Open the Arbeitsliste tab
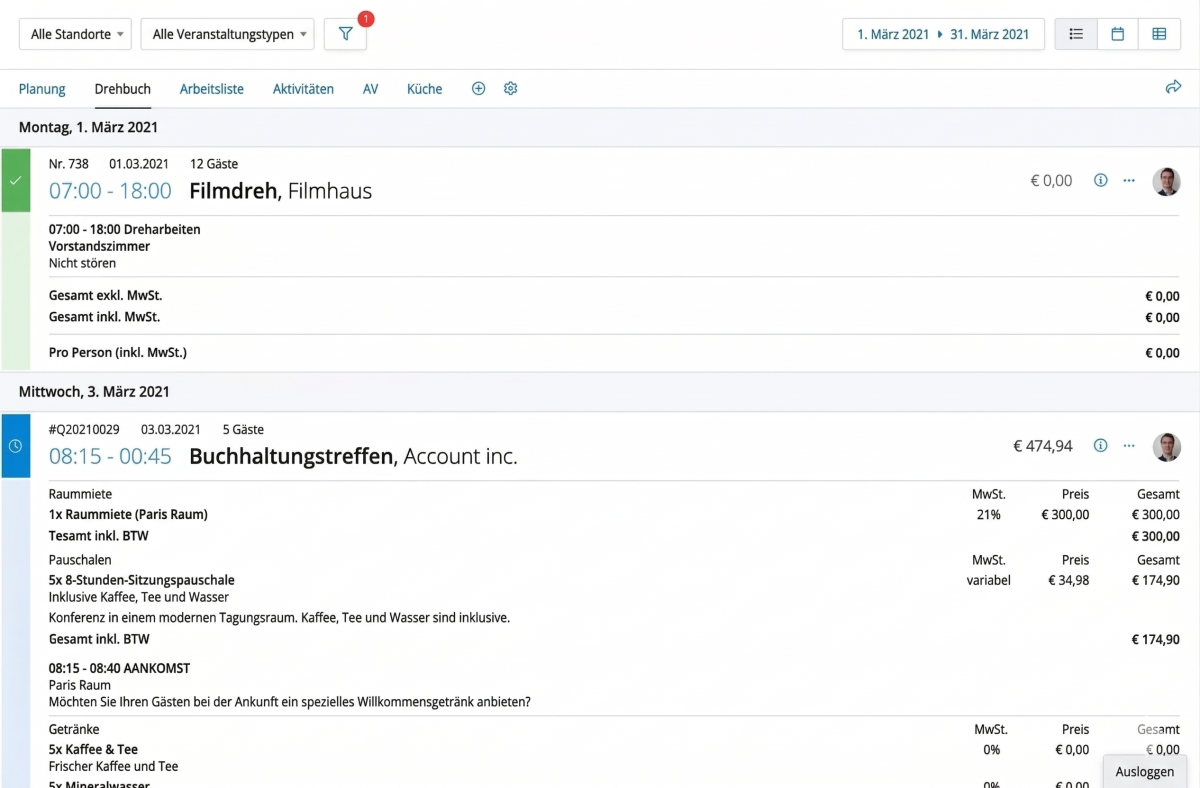Image resolution: width=1200 pixels, height=788 pixels. coord(211,89)
